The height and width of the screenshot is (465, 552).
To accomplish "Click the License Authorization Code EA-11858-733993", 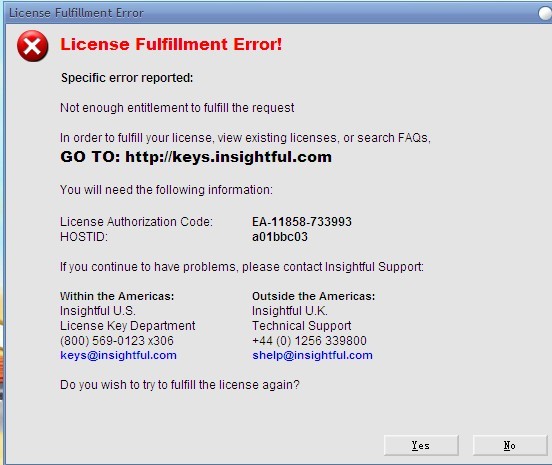I will click(302, 222).
